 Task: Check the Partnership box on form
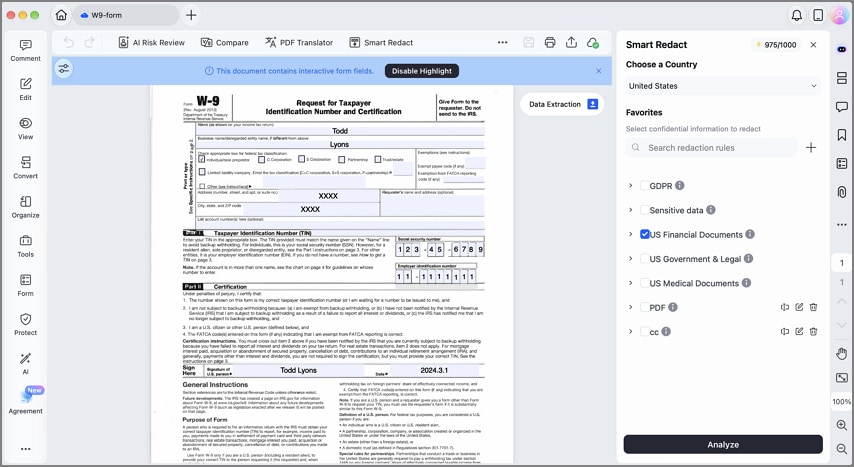341,160
